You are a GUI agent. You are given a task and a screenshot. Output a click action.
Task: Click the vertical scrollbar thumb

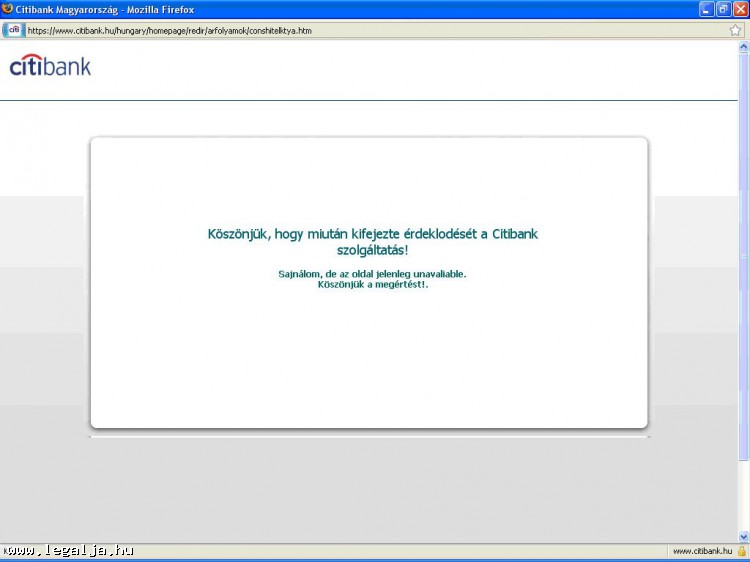[743, 250]
